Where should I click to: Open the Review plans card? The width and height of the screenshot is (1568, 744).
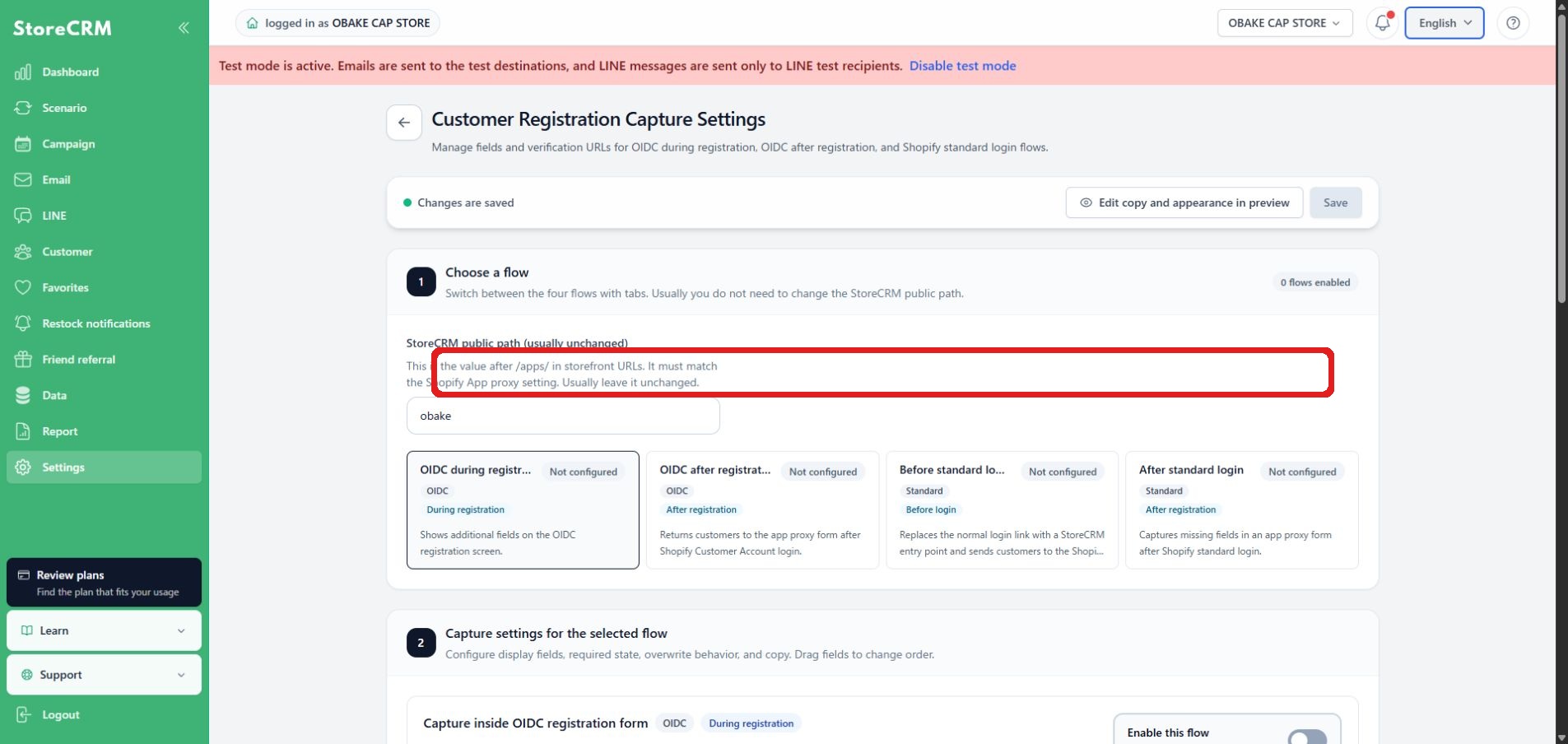tap(104, 583)
